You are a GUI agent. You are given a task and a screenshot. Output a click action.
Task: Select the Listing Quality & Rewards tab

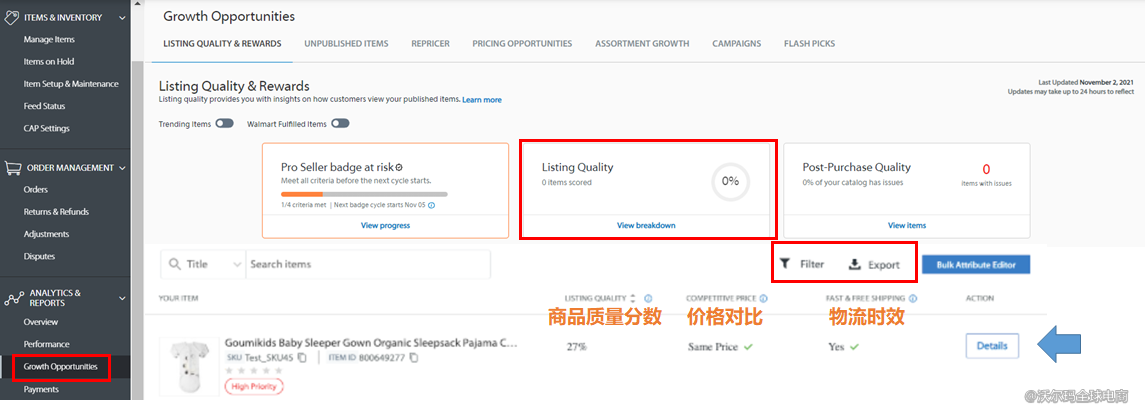point(222,44)
